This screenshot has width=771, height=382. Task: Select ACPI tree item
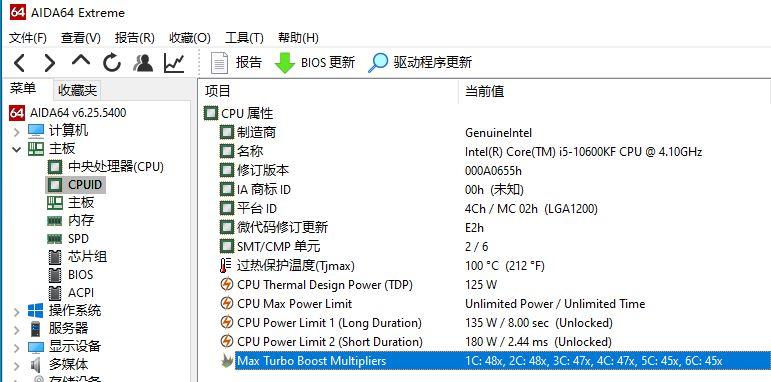(x=81, y=293)
